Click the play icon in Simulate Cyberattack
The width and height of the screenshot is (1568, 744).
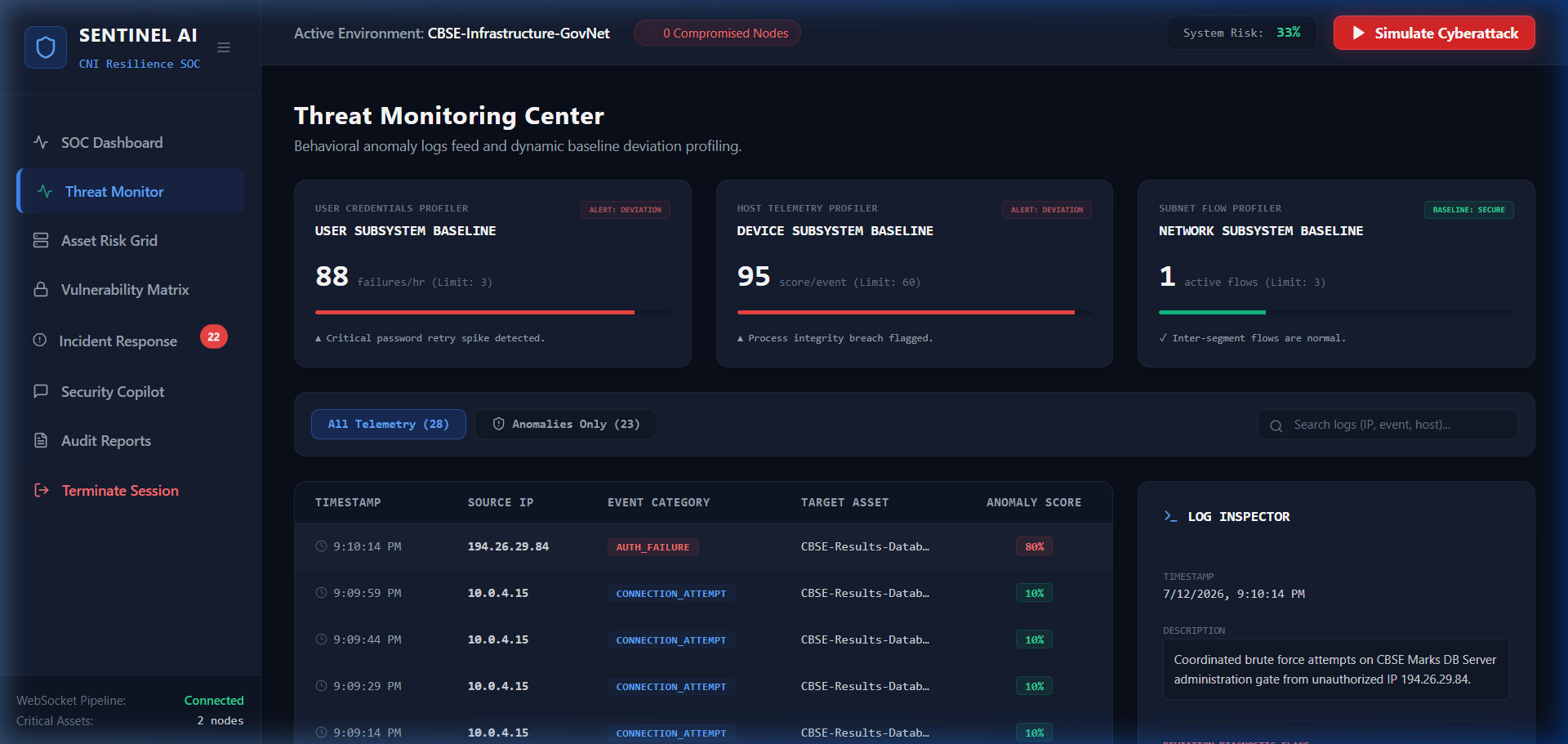tap(1359, 33)
